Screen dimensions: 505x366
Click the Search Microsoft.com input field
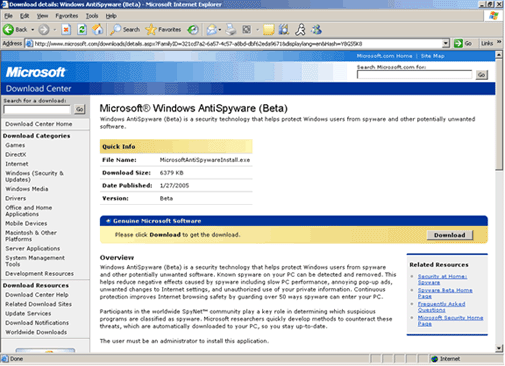click(x=414, y=75)
